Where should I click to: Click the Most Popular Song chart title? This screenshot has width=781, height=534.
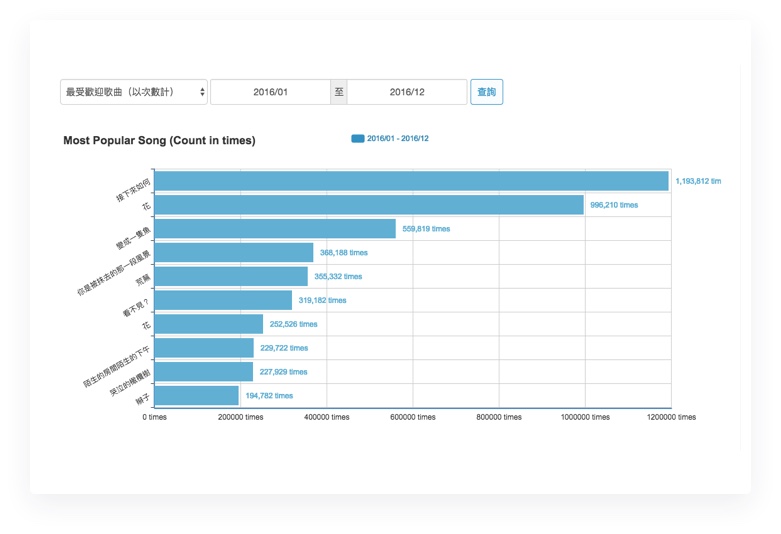(159, 141)
